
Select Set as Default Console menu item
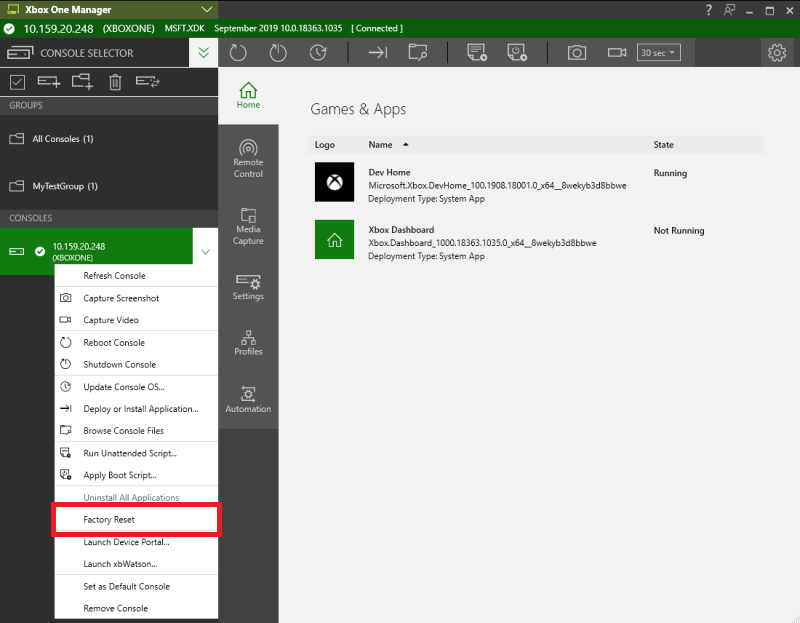136,586
